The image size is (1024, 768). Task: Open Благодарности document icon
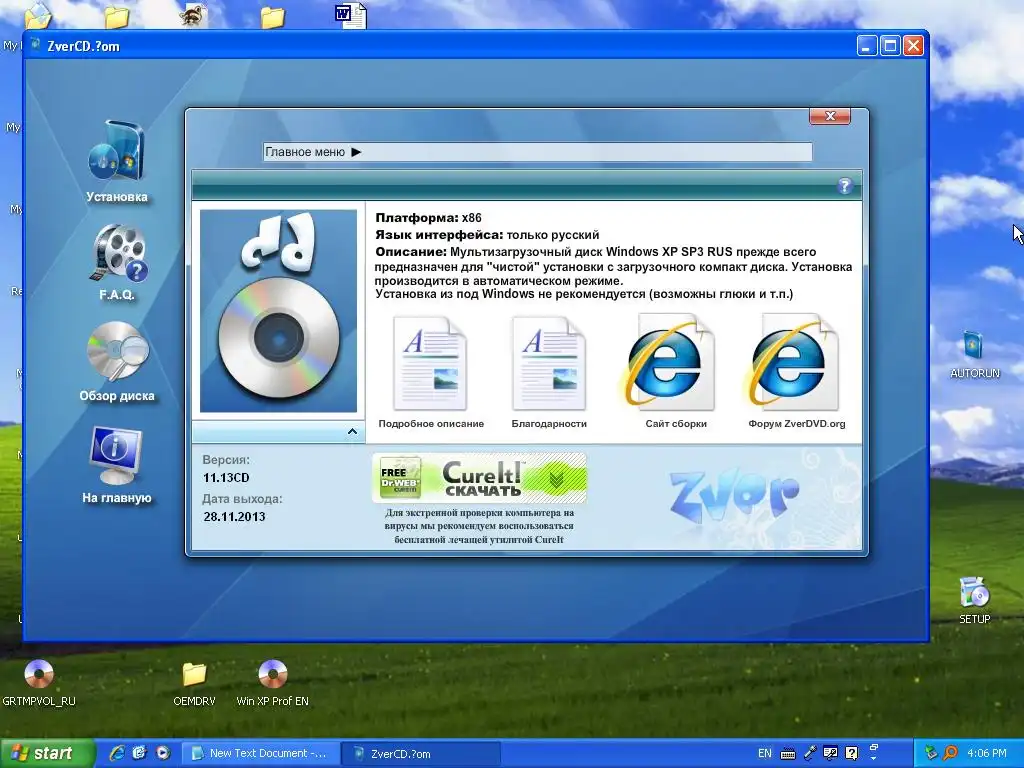549,364
